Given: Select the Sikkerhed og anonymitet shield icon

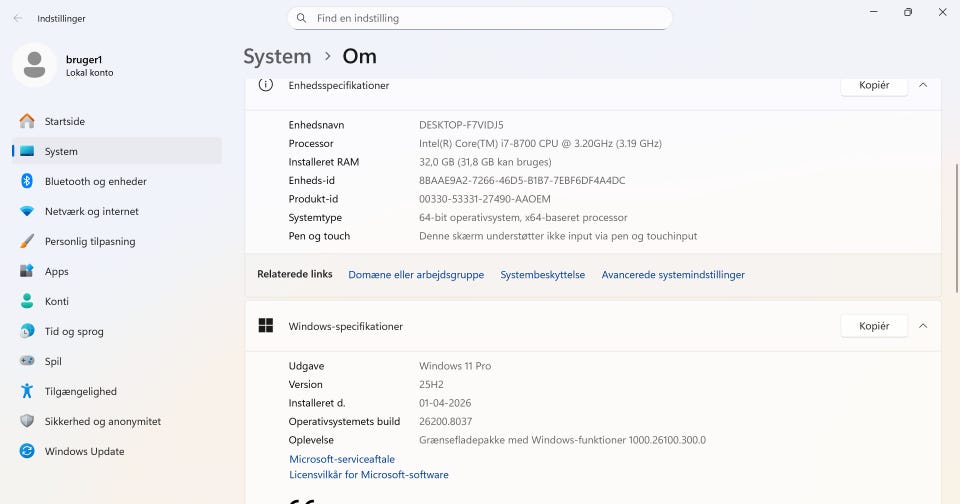Looking at the screenshot, I should click(27, 421).
